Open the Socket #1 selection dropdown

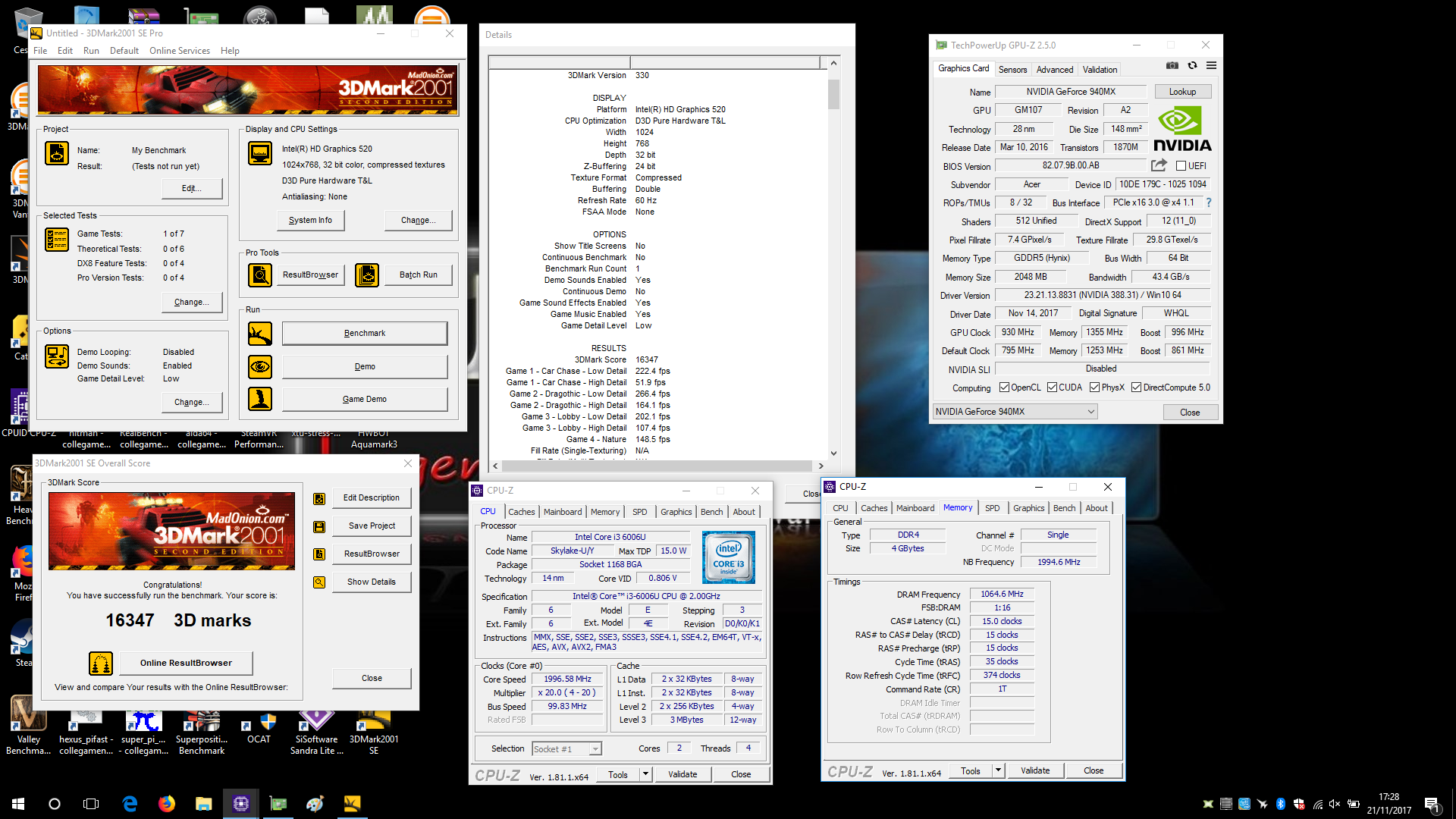click(566, 749)
